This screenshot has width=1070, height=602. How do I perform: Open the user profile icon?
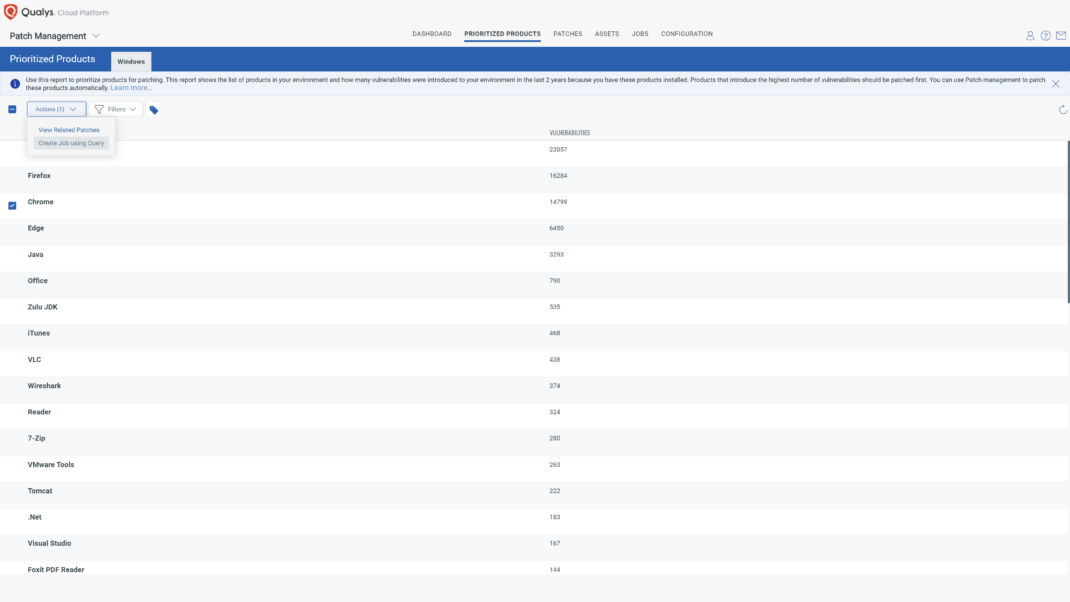(x=1030, y=35)
